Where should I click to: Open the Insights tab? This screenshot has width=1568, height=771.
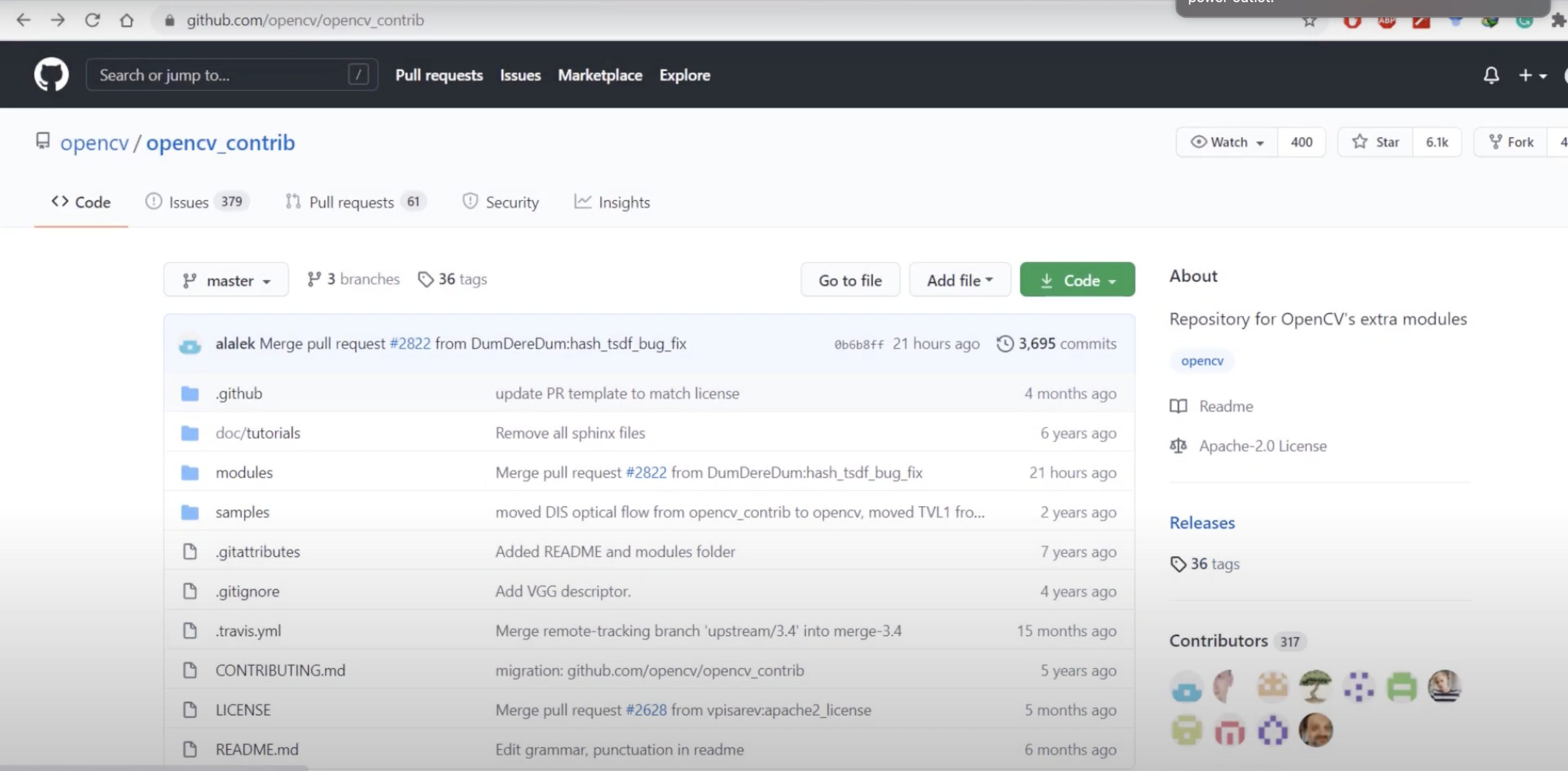(612, 202)
